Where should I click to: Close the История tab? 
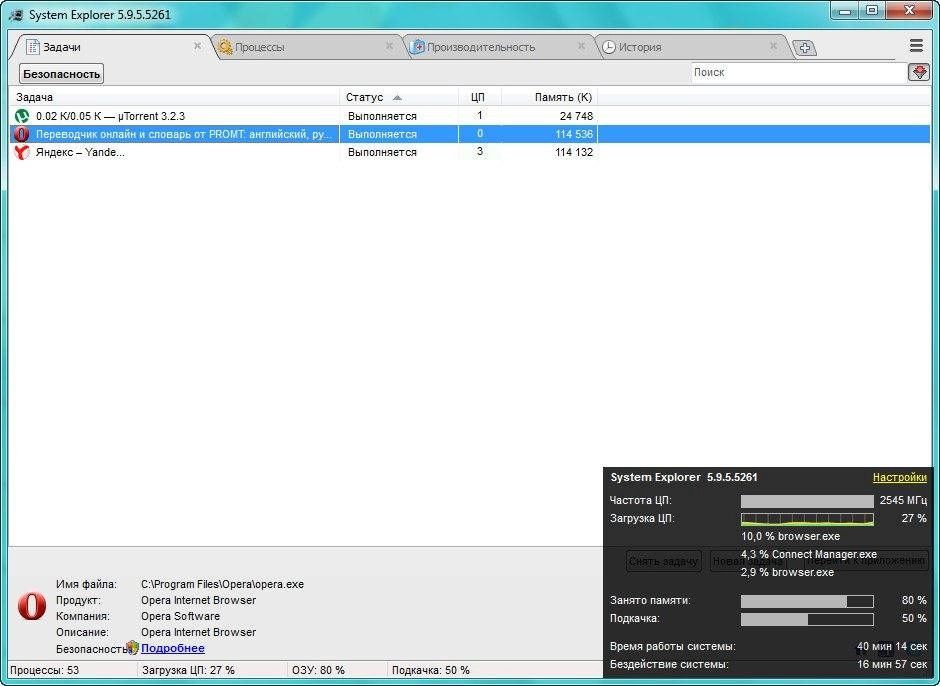click(x=773, y=46)
